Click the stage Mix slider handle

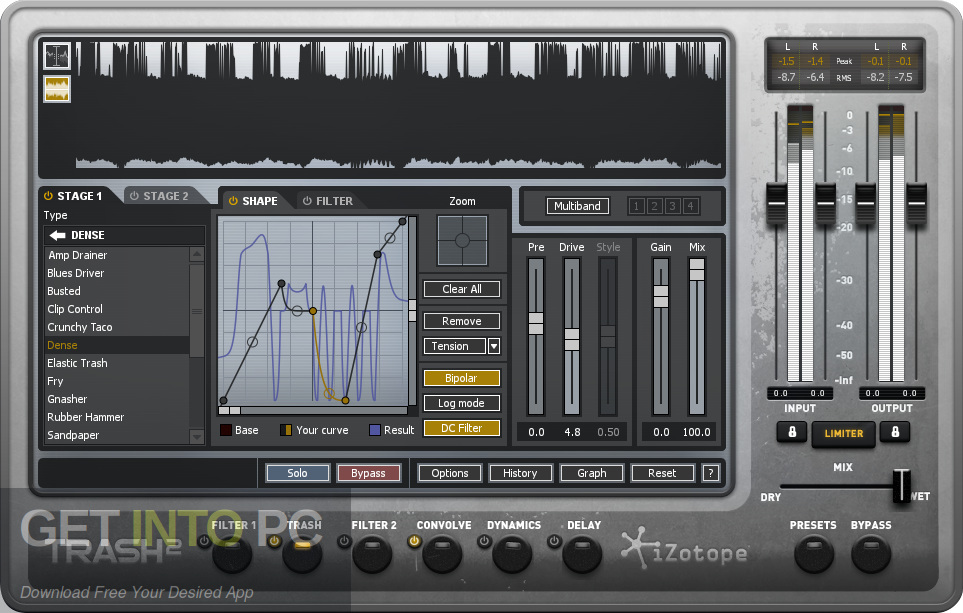pos(696,270)
